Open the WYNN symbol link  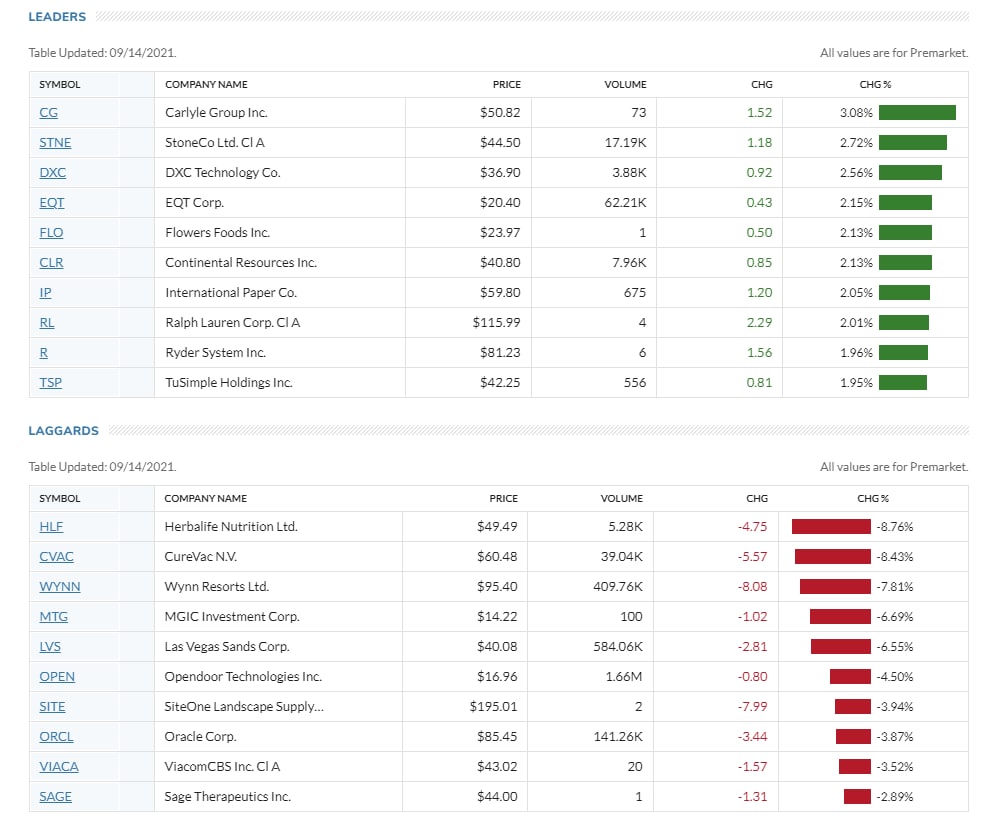[59, 587]
